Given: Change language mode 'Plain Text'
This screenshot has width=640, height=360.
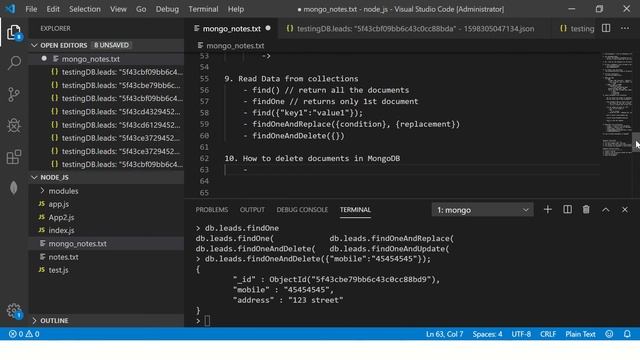Looking at the screenshot, I should pos(580,334).
